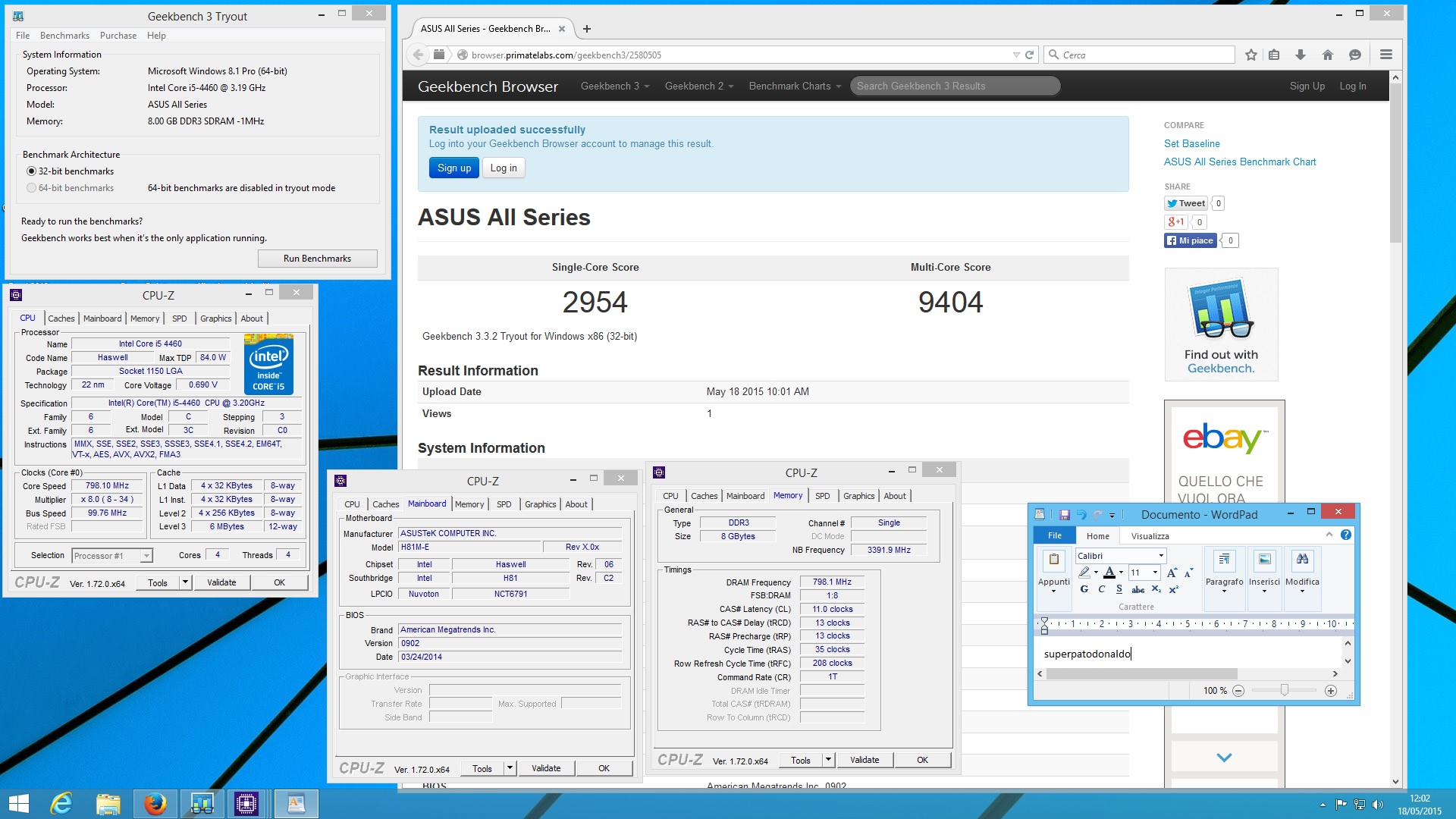The width and height of the screenshot is (1456, 819).
Task: Apply italic with the C button in WordPad
Action: (x=1101, y=589)
